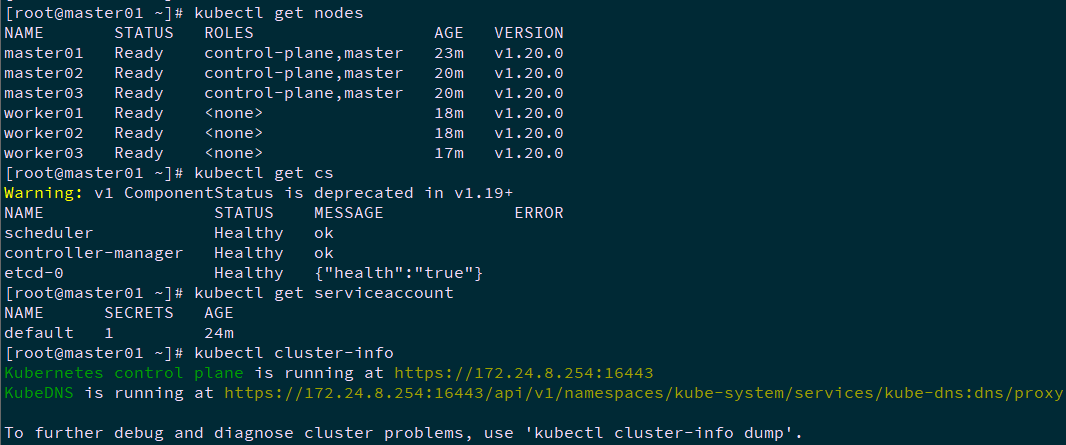The height and width of the screenshot is (445, 1066).
Task: Click the worker03 node name
Action: click(44, 153)
